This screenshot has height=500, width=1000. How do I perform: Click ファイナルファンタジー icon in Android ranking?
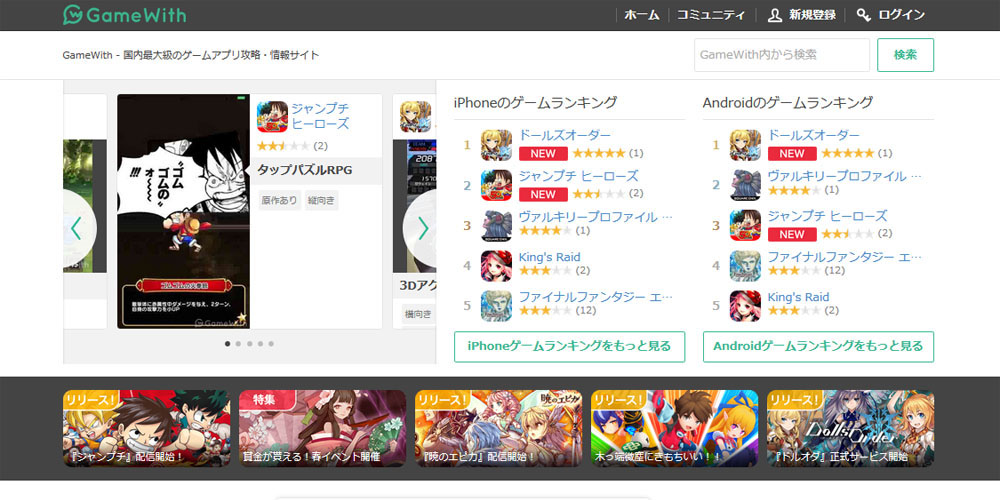(745, 266)
